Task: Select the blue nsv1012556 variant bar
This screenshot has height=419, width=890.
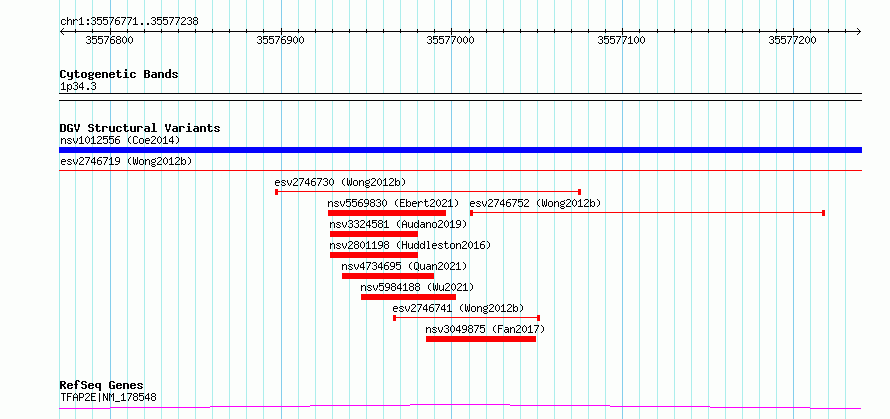Action: pyautogui.click(x=460, y=150)
